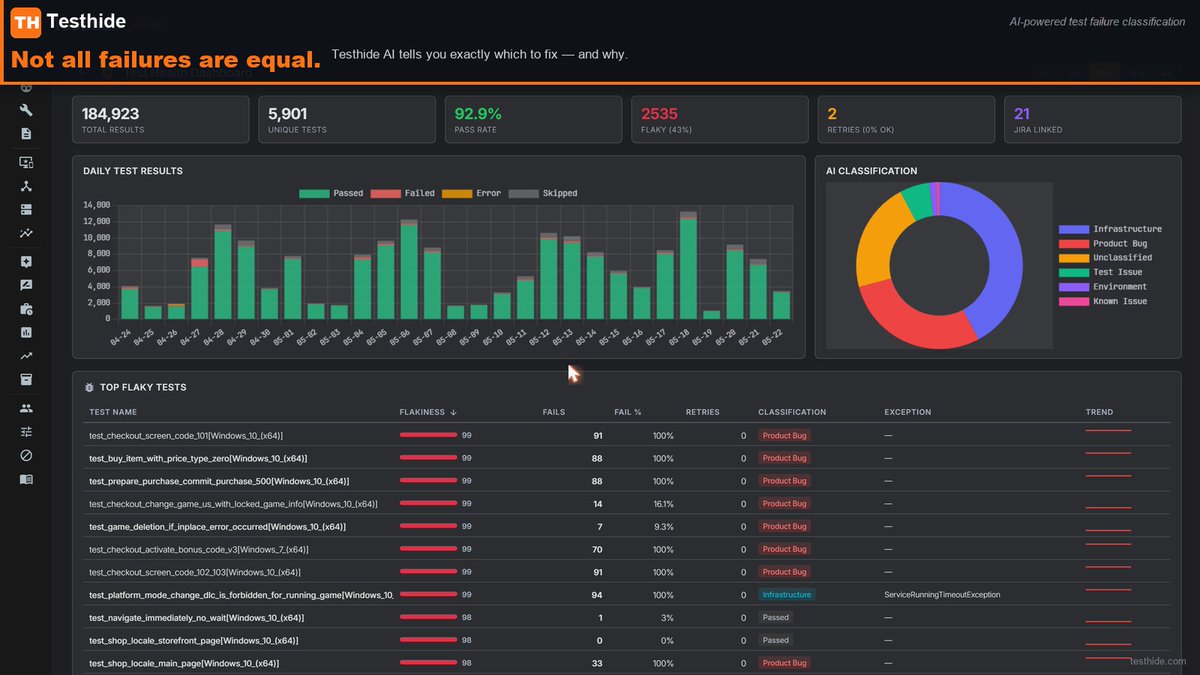Viewport: 1200px width, 675px height.
Task: Open the network hub sidebar icon
Action: [27, 186]
